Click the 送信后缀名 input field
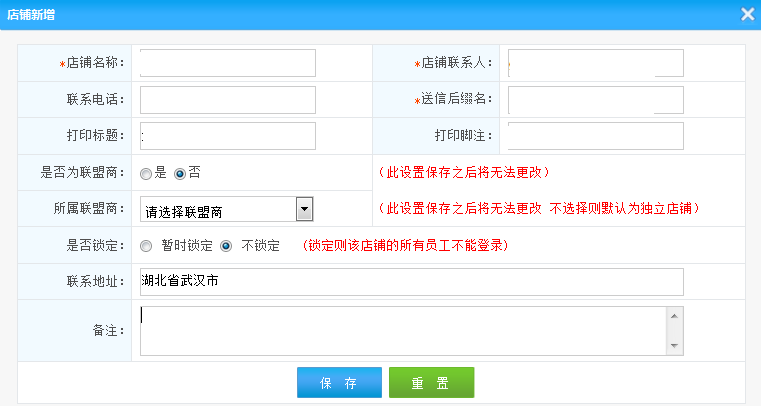Viewport: 761px width, 406px height. click(x=596, y=100)
